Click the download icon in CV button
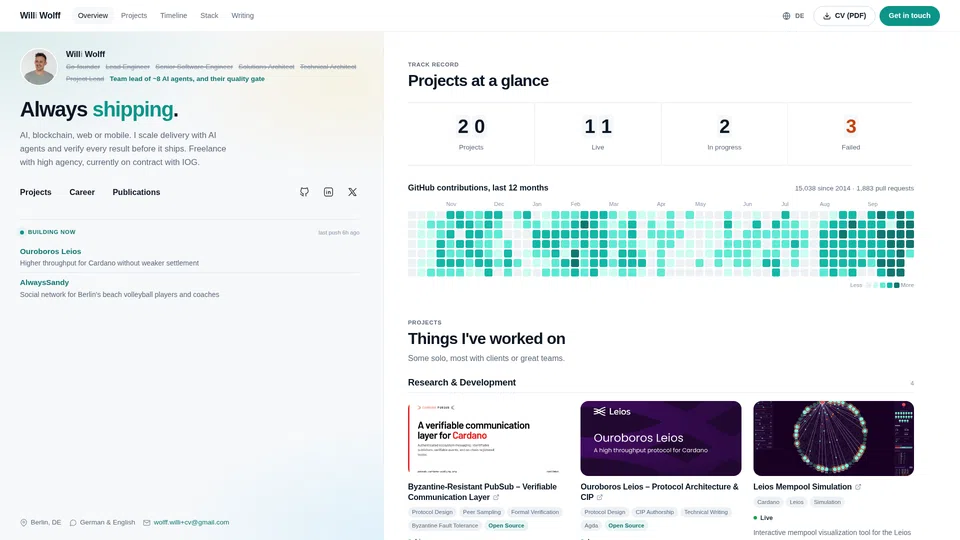960x540 pixels. pos(827,16)
